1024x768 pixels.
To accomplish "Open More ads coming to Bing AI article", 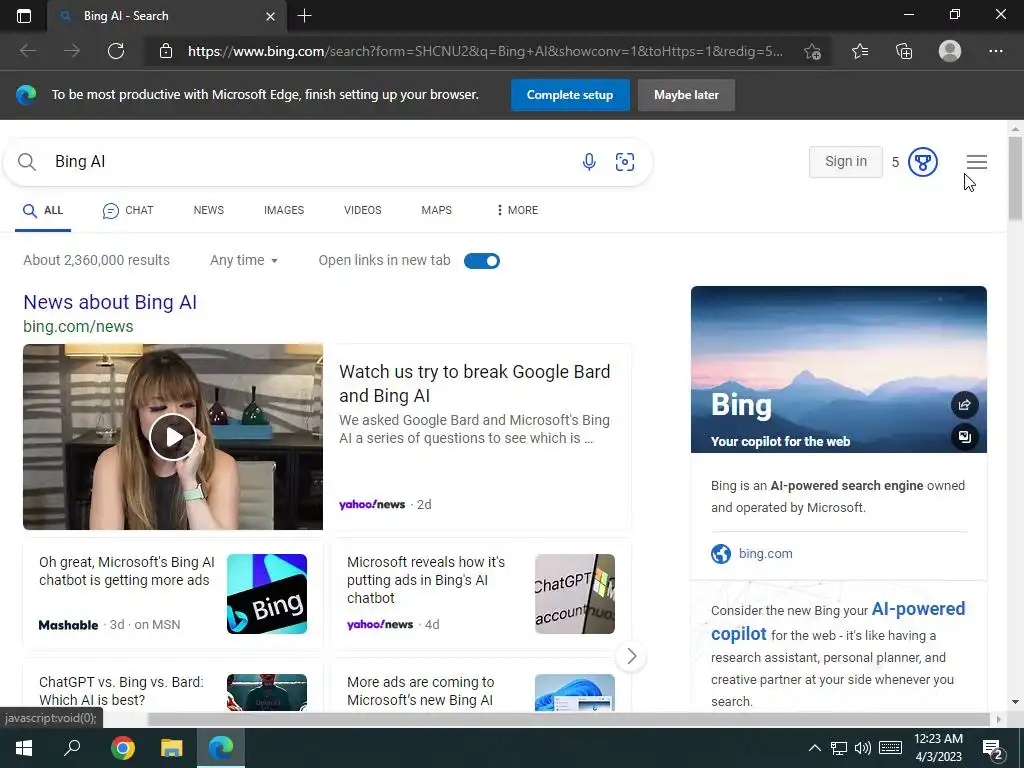I will pyautogui.click(x=421, y=691).
